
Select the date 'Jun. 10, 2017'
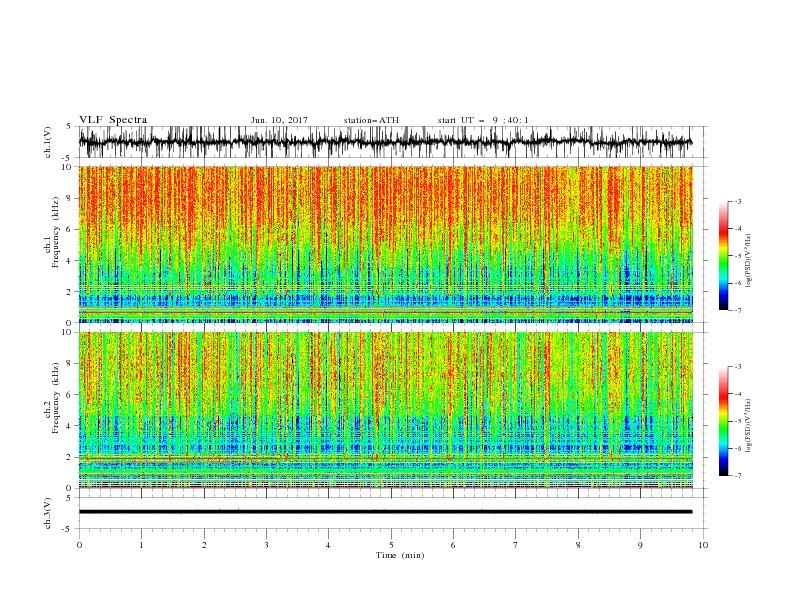click(279, 120)
